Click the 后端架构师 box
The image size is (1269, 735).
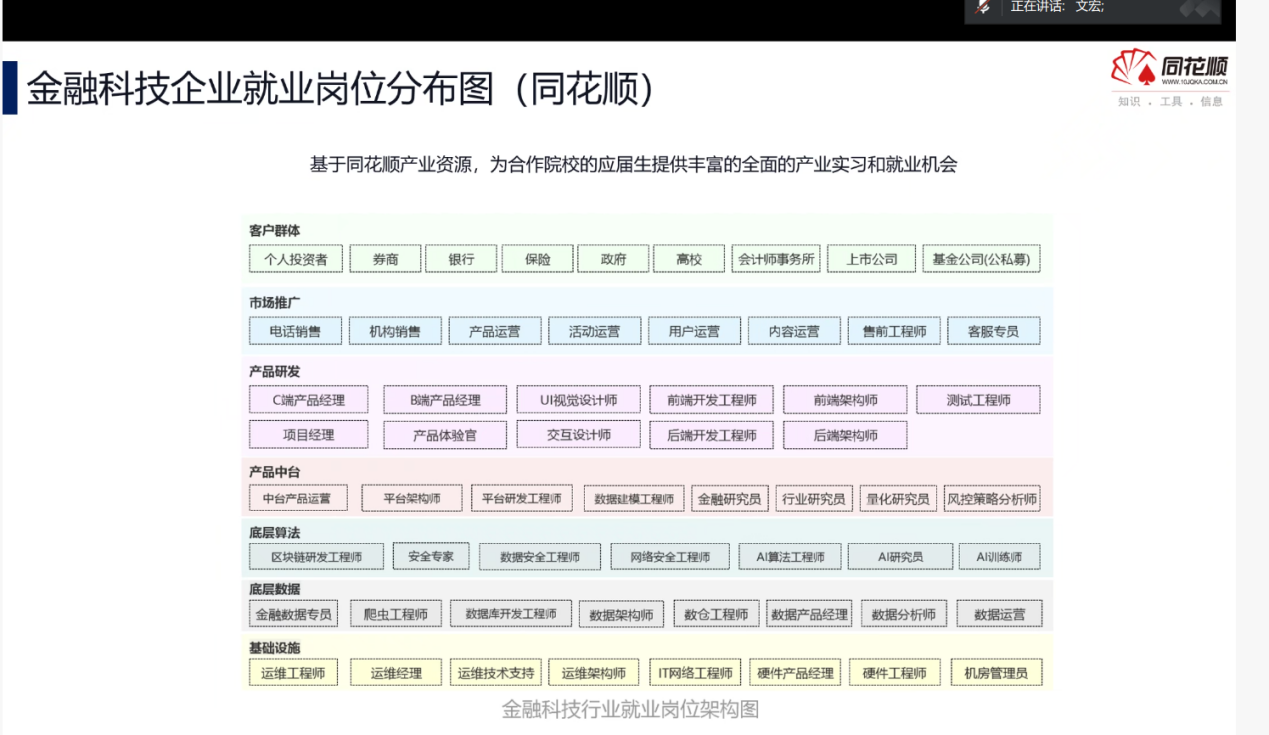pos(845,435)
